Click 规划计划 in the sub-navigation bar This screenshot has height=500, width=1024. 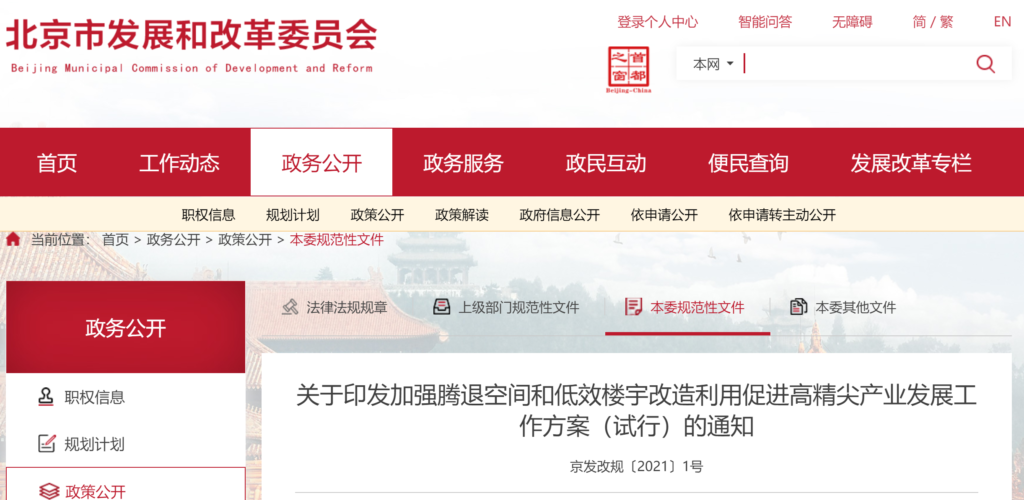coord(293,215)
